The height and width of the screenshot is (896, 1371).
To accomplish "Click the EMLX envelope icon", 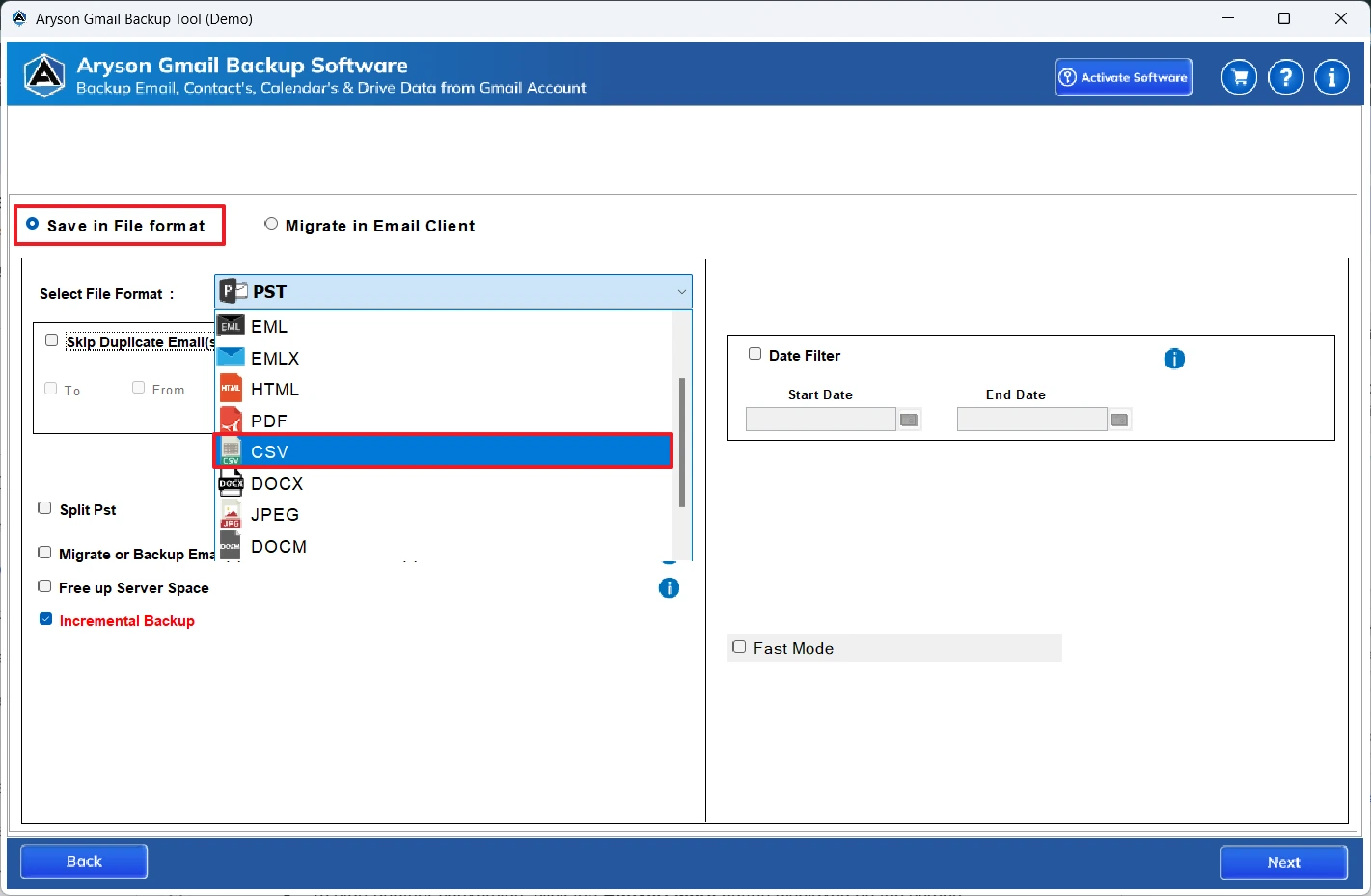I will (x=231, y=358).
